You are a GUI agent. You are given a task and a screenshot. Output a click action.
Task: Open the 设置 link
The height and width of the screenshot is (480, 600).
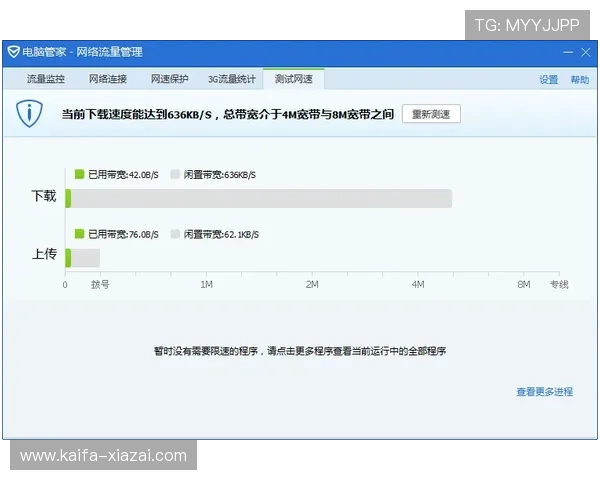[x=549, y=80]
